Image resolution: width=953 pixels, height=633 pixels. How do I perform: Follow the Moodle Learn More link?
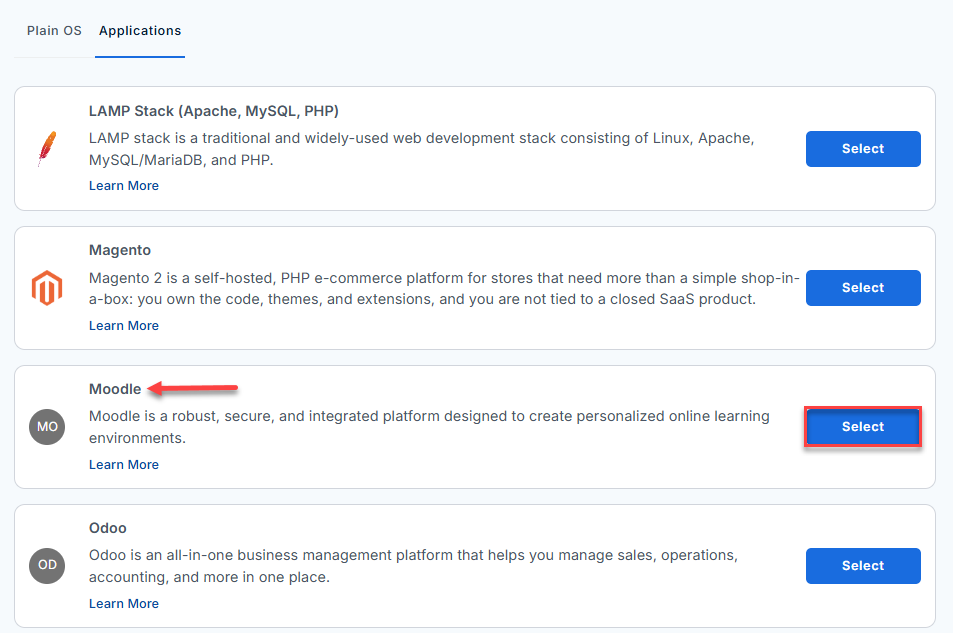coord(124,465)
